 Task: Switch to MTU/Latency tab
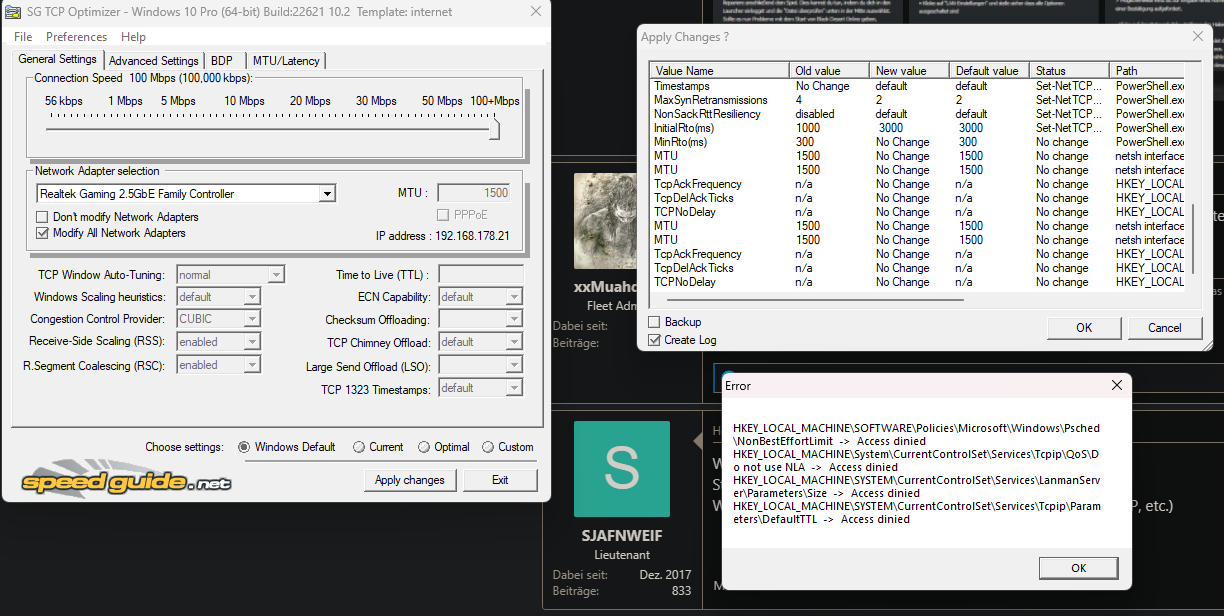286,61
